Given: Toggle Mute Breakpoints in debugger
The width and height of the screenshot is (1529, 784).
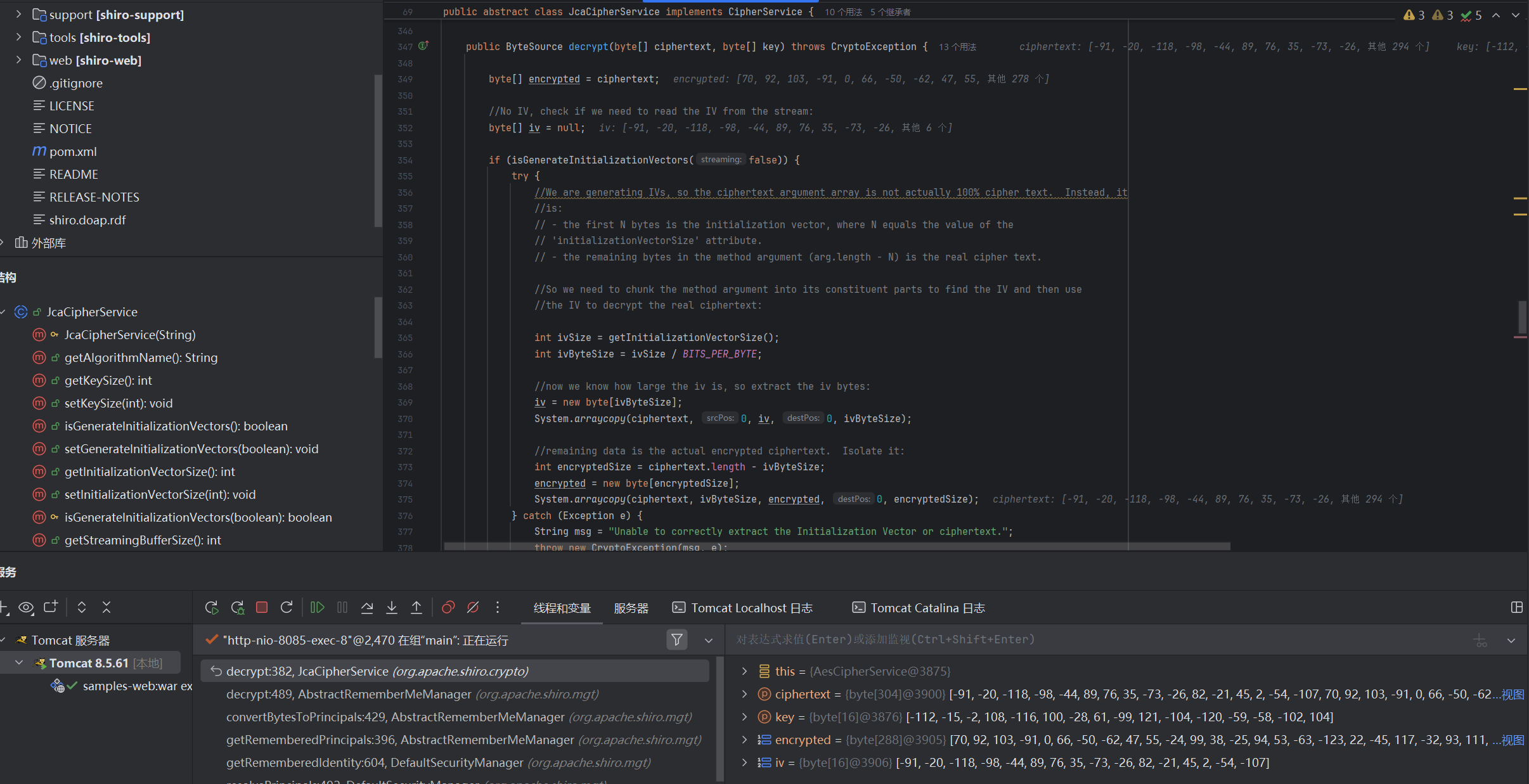Looking at the screenshot, I should click(x=473, y=608).
